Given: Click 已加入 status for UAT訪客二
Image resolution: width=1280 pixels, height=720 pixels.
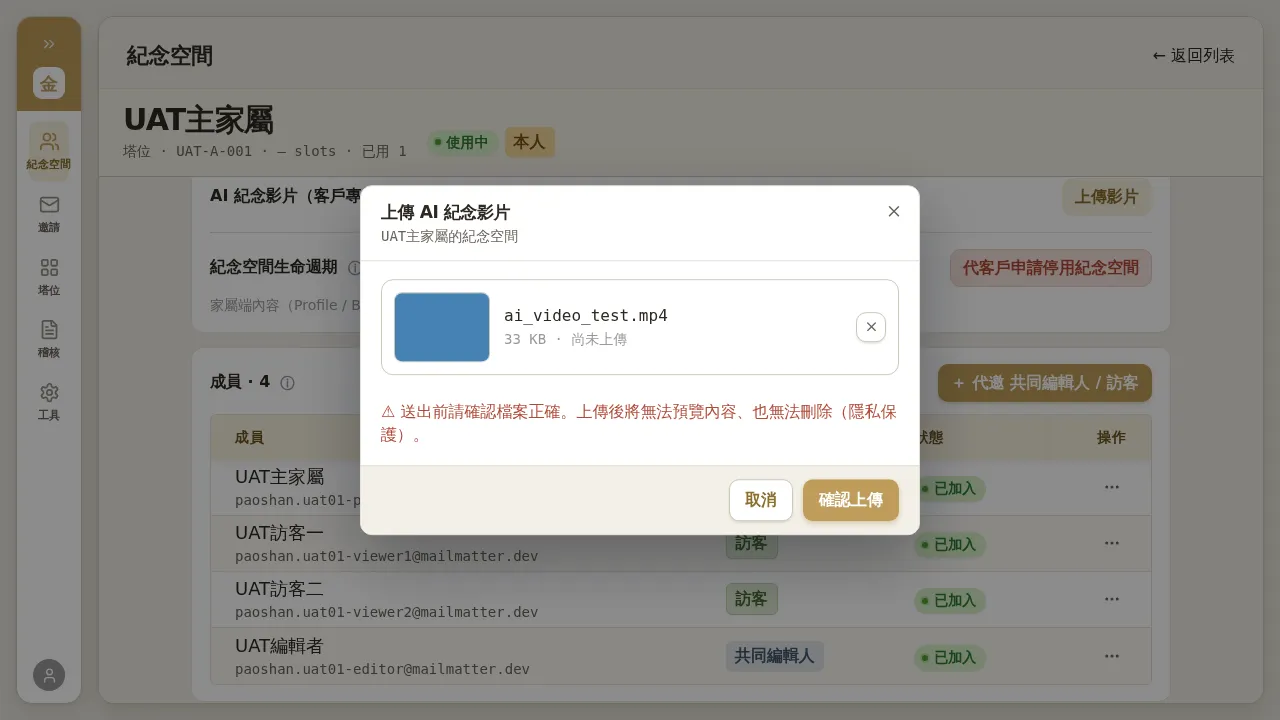Looking at the screenshot, I should (x=950, y=600).
